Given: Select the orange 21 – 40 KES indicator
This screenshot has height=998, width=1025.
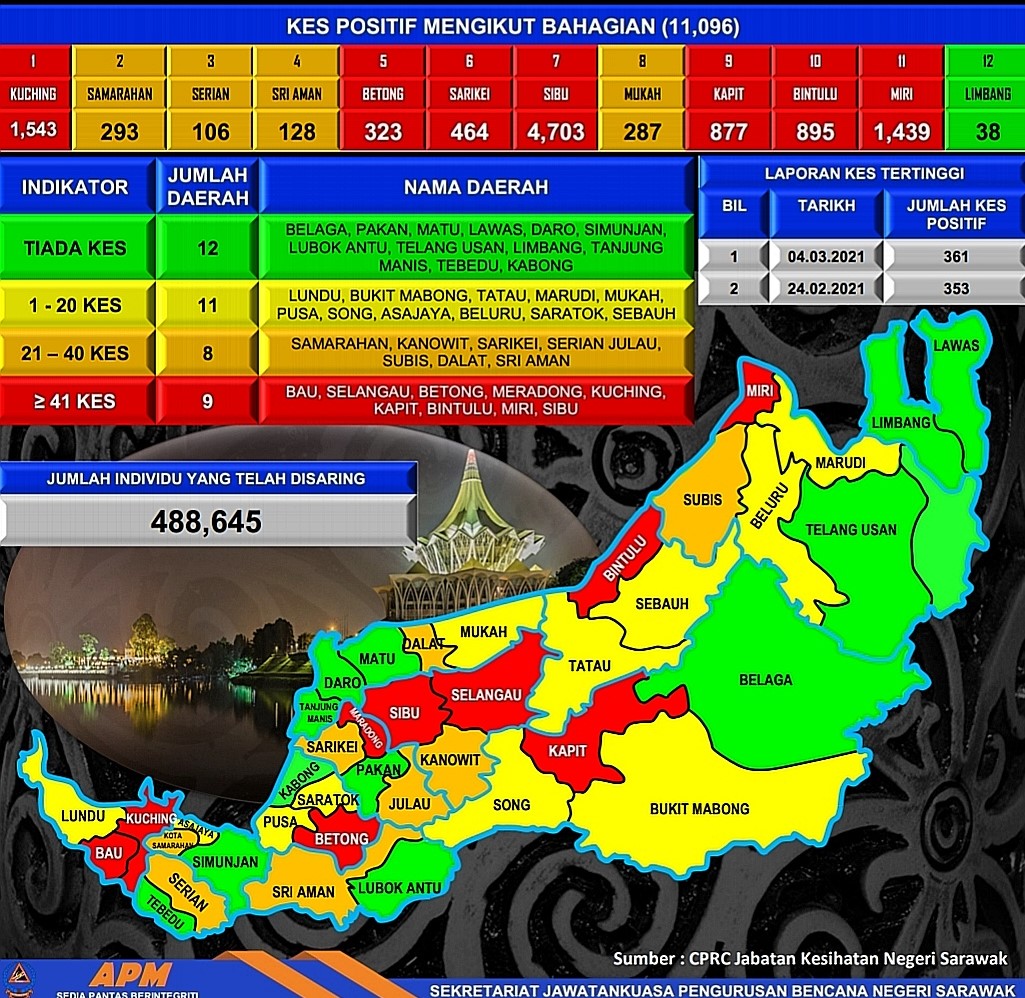Looking at the screenshot, I should pyautogui.click(x=75, y=353).
